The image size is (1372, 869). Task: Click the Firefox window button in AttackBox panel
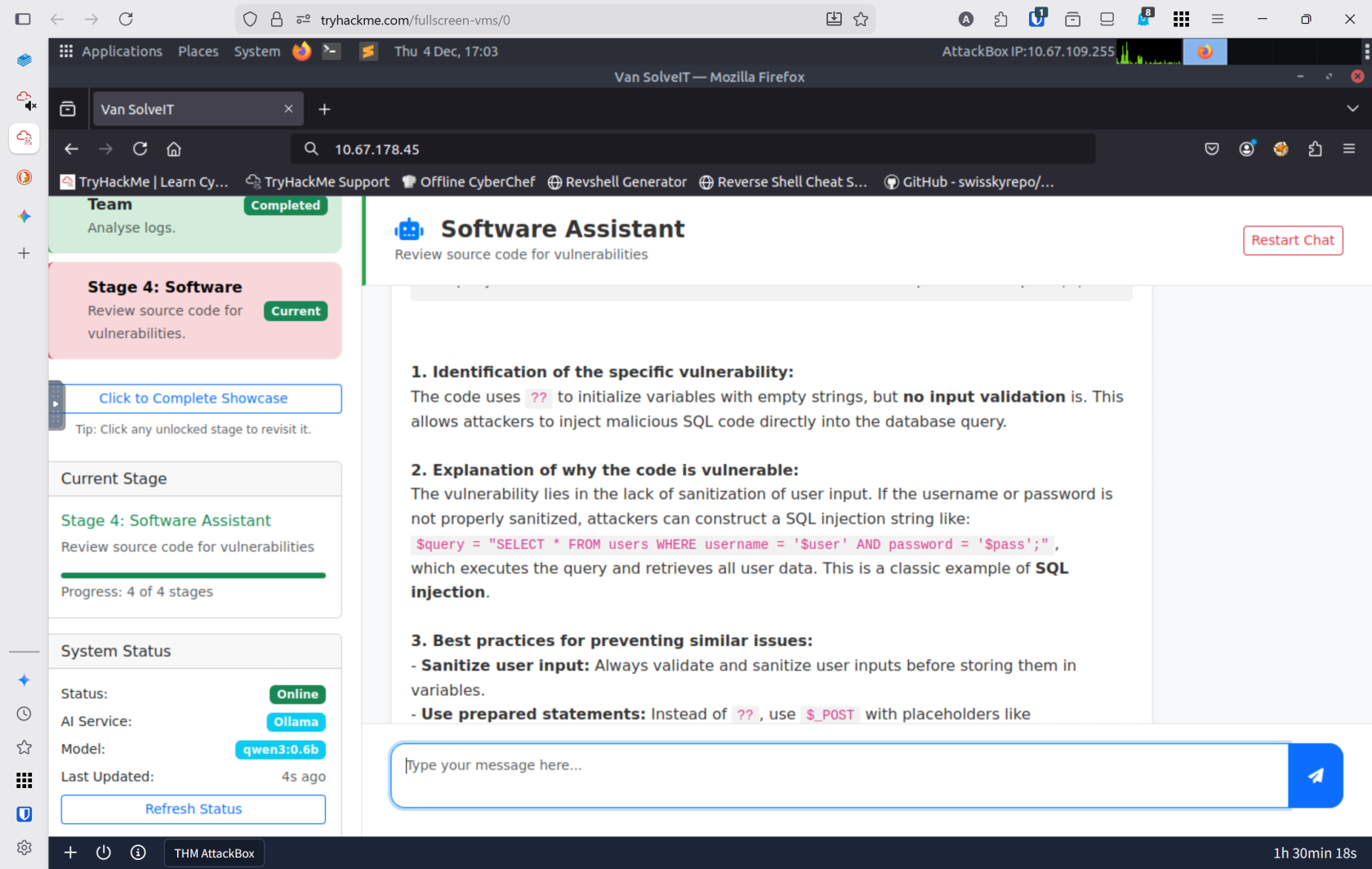click(1205, 51)
